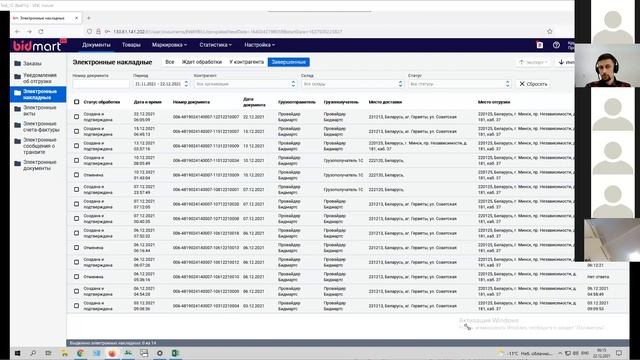Screen dimensions: 640x360
Task: Click the Место отгрузки column header
Action: click(494, 102)
